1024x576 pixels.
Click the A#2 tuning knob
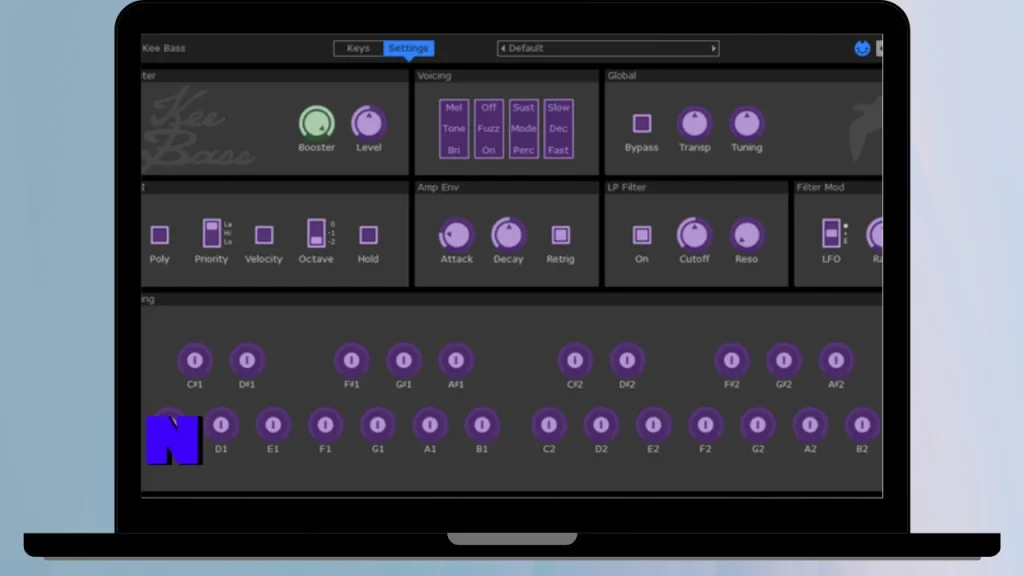click(x=836, y=360)
